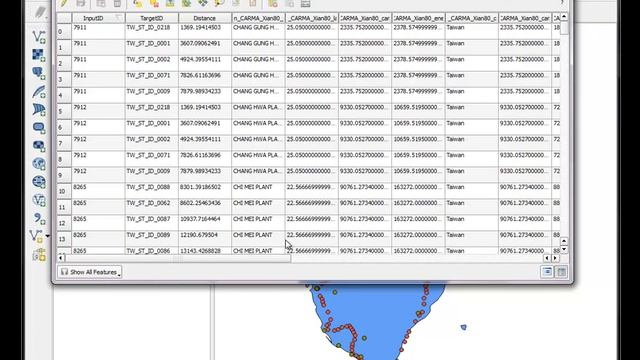This screenshot has width=640, height=360.
Task: Click Distance cell 7826.61163696 in row 3
Action: (x=204, y=79)
